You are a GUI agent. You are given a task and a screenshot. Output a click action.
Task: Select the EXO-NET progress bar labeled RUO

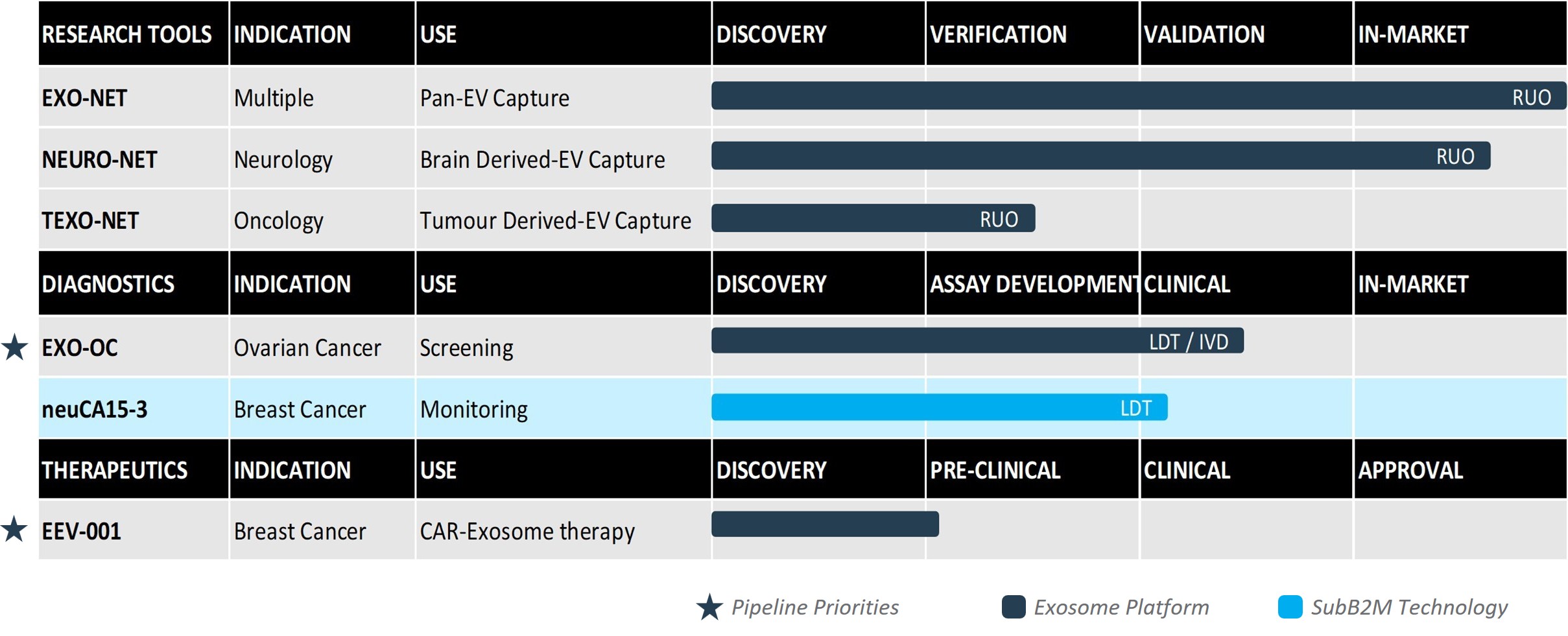point(1138,96)
